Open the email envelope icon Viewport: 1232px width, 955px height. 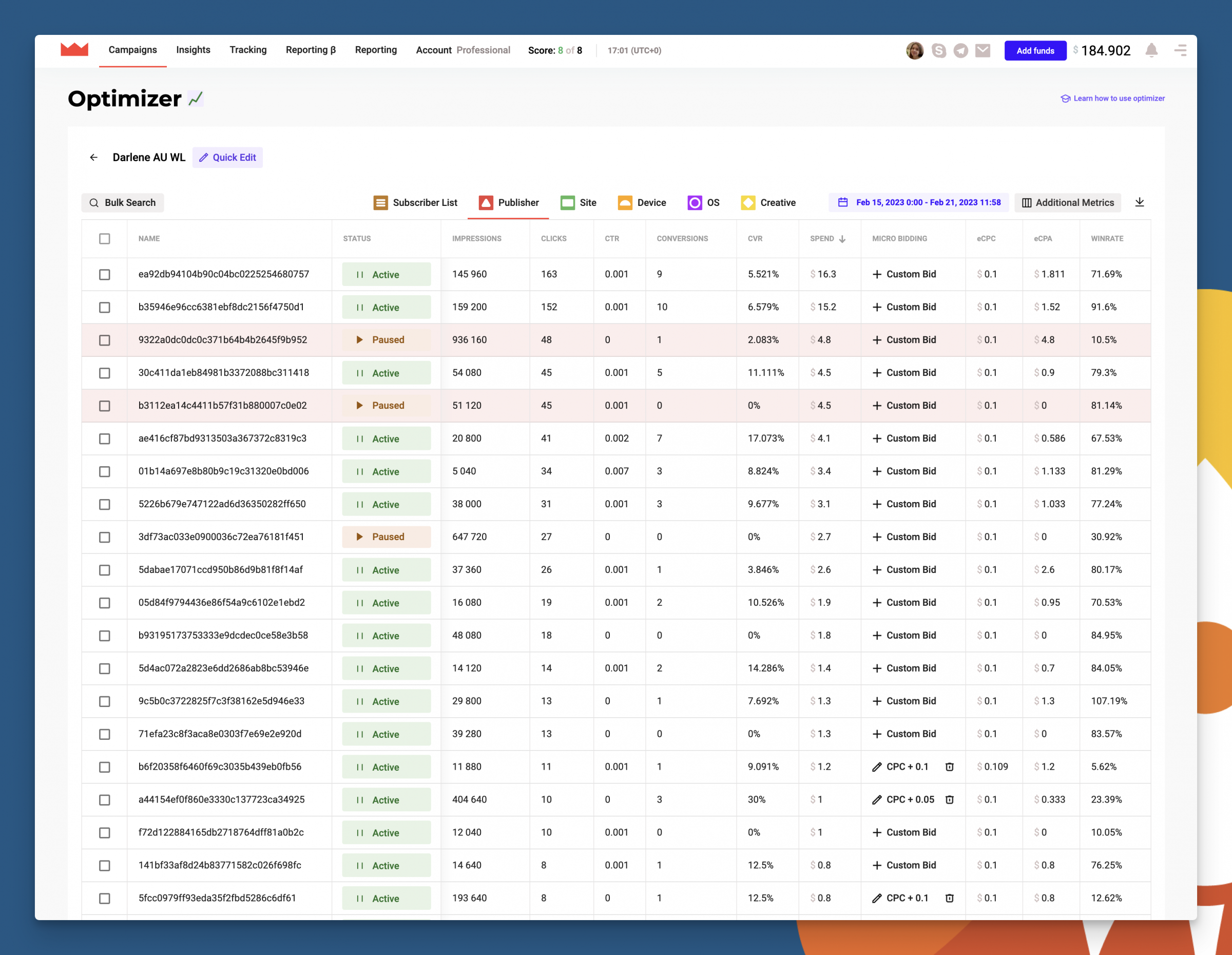click(983, 51)
